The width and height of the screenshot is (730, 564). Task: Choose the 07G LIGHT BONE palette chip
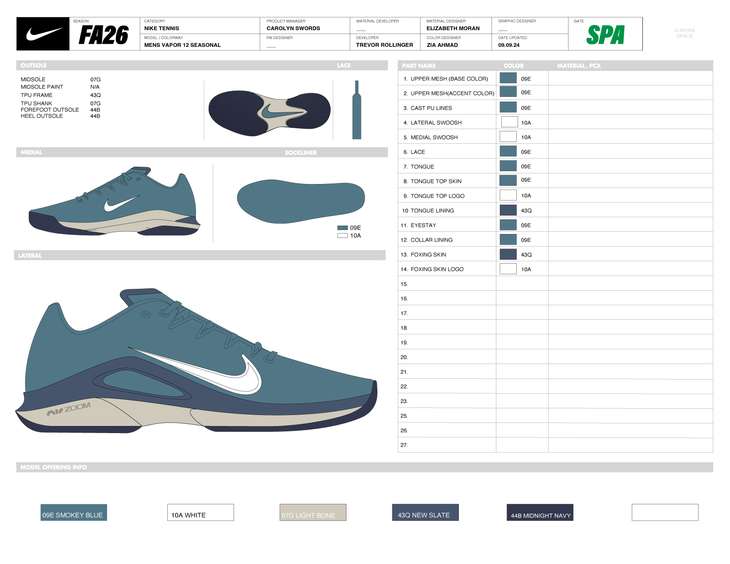click(x=313, y=513)
